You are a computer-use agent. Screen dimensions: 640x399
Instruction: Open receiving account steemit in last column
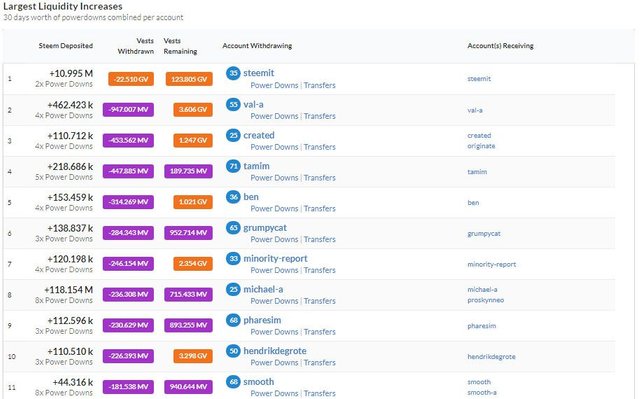pos(479,79)
